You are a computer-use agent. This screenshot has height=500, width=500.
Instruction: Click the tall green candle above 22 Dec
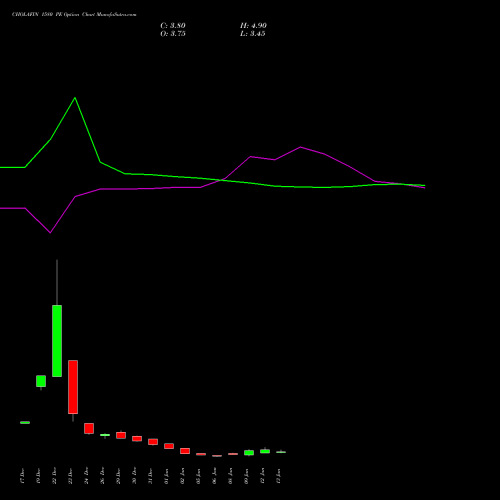[x=57, y=341]
